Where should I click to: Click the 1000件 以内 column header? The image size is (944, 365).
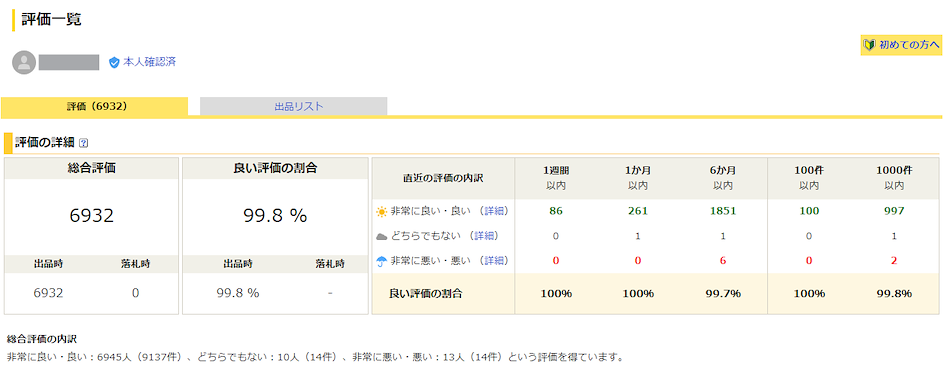click(x=894, y=178)
